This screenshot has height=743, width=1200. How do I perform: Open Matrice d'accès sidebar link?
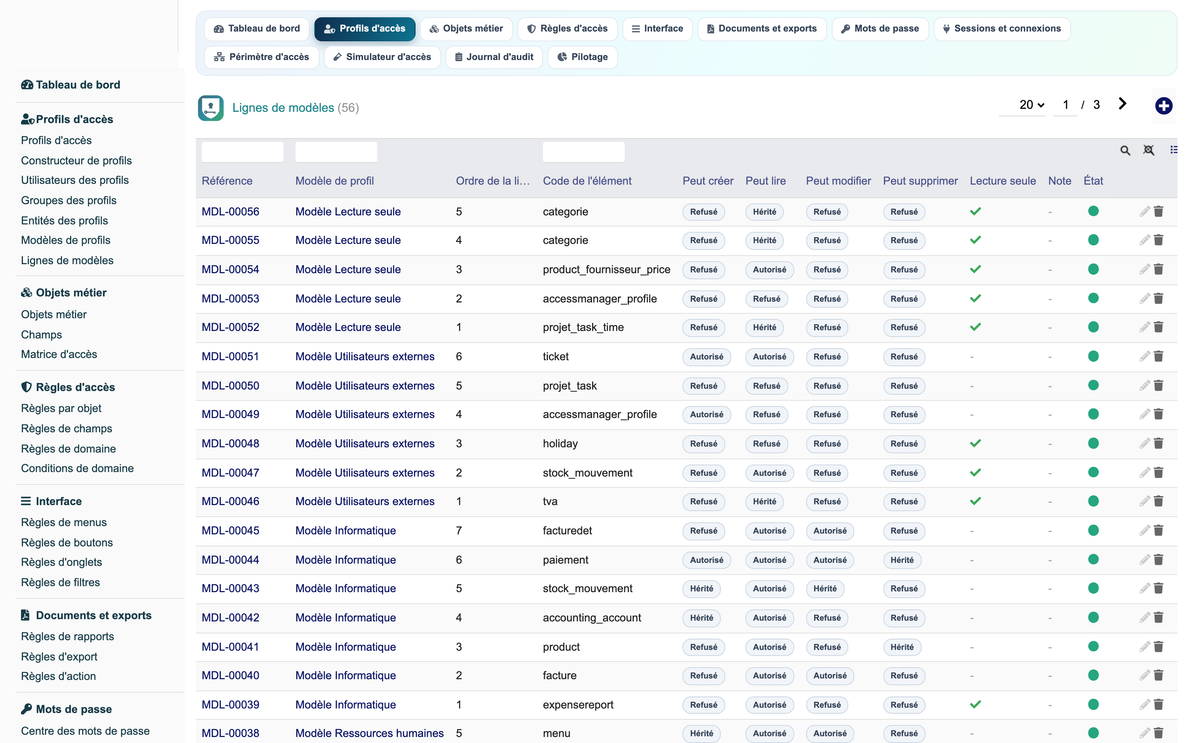coord(59,355)
